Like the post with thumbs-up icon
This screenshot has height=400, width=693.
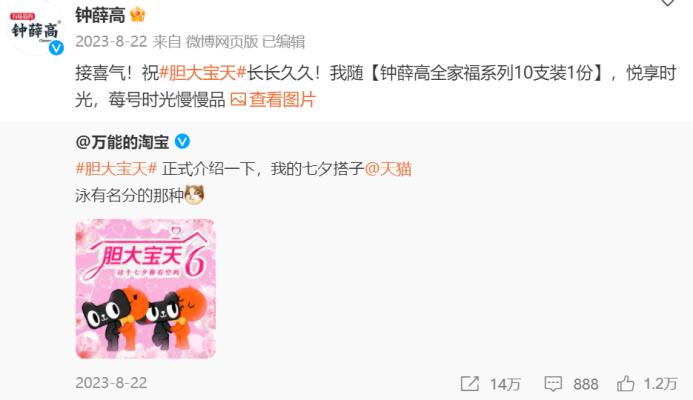pos(625,384)
